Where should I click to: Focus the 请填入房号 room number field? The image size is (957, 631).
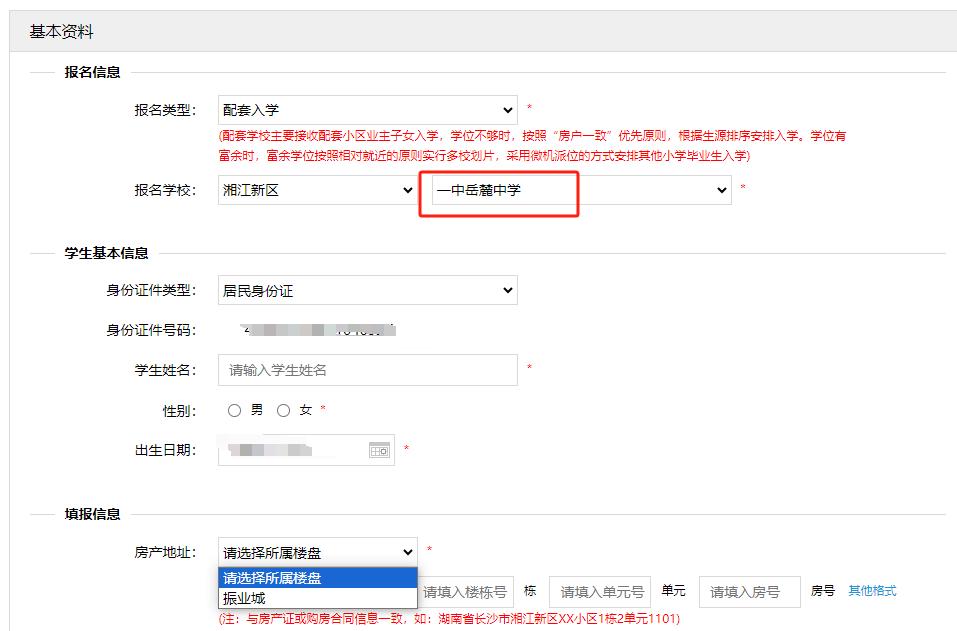click(750, 592)
